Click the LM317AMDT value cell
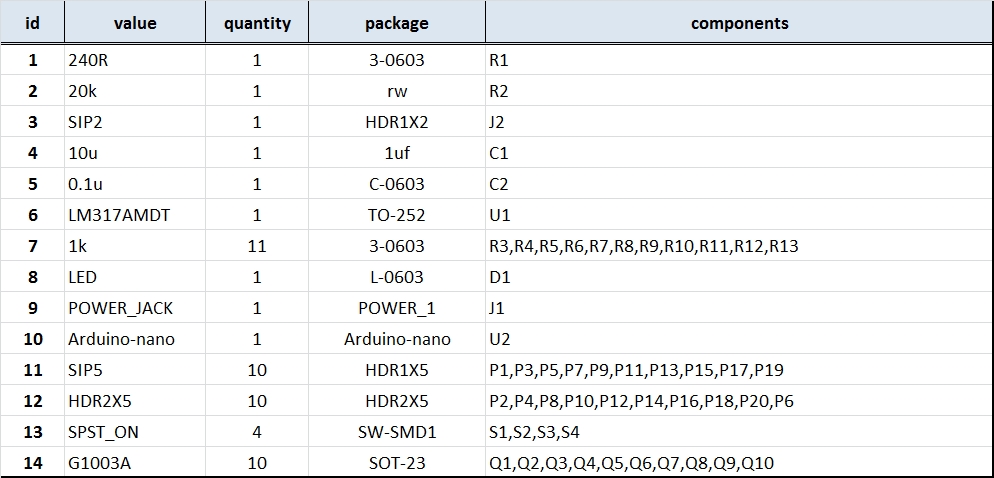 coord(135,215)
